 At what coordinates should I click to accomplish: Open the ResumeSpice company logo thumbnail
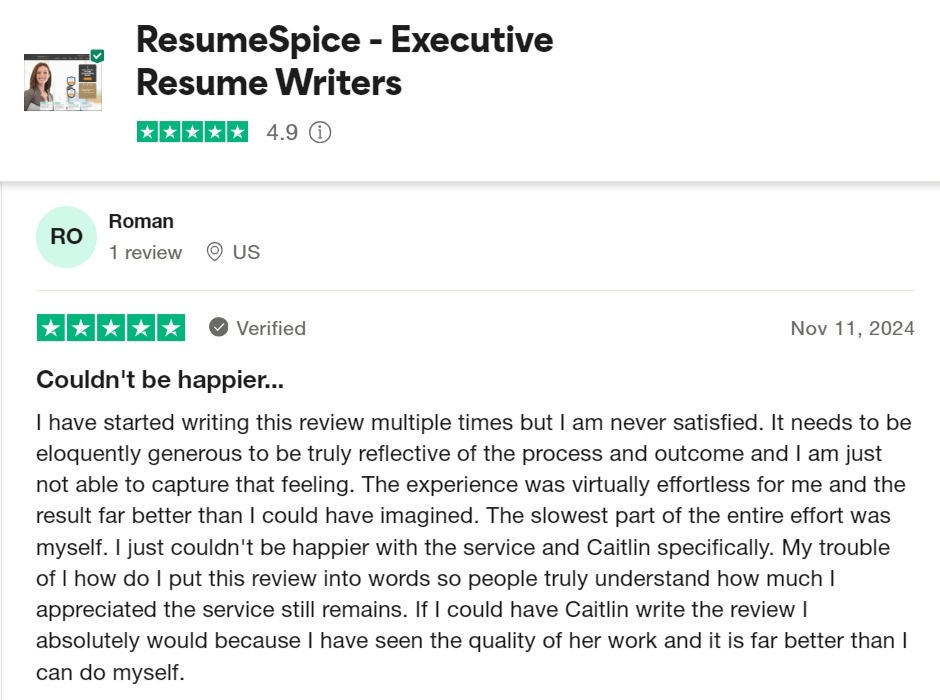pyautogui.click(x=62, y=82)
